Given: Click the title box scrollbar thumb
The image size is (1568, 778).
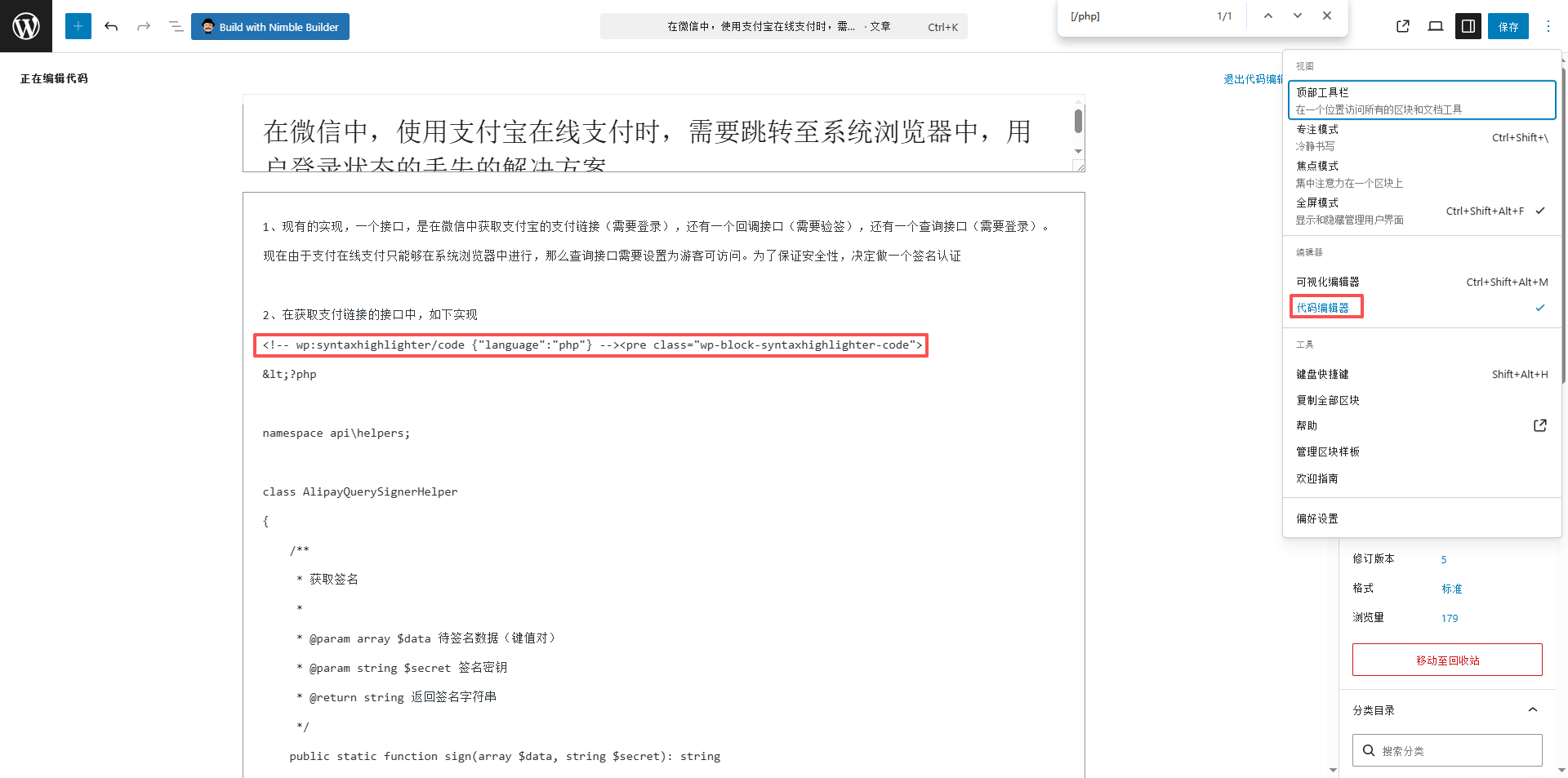Looking at the screenshot, I should 1078,121.
